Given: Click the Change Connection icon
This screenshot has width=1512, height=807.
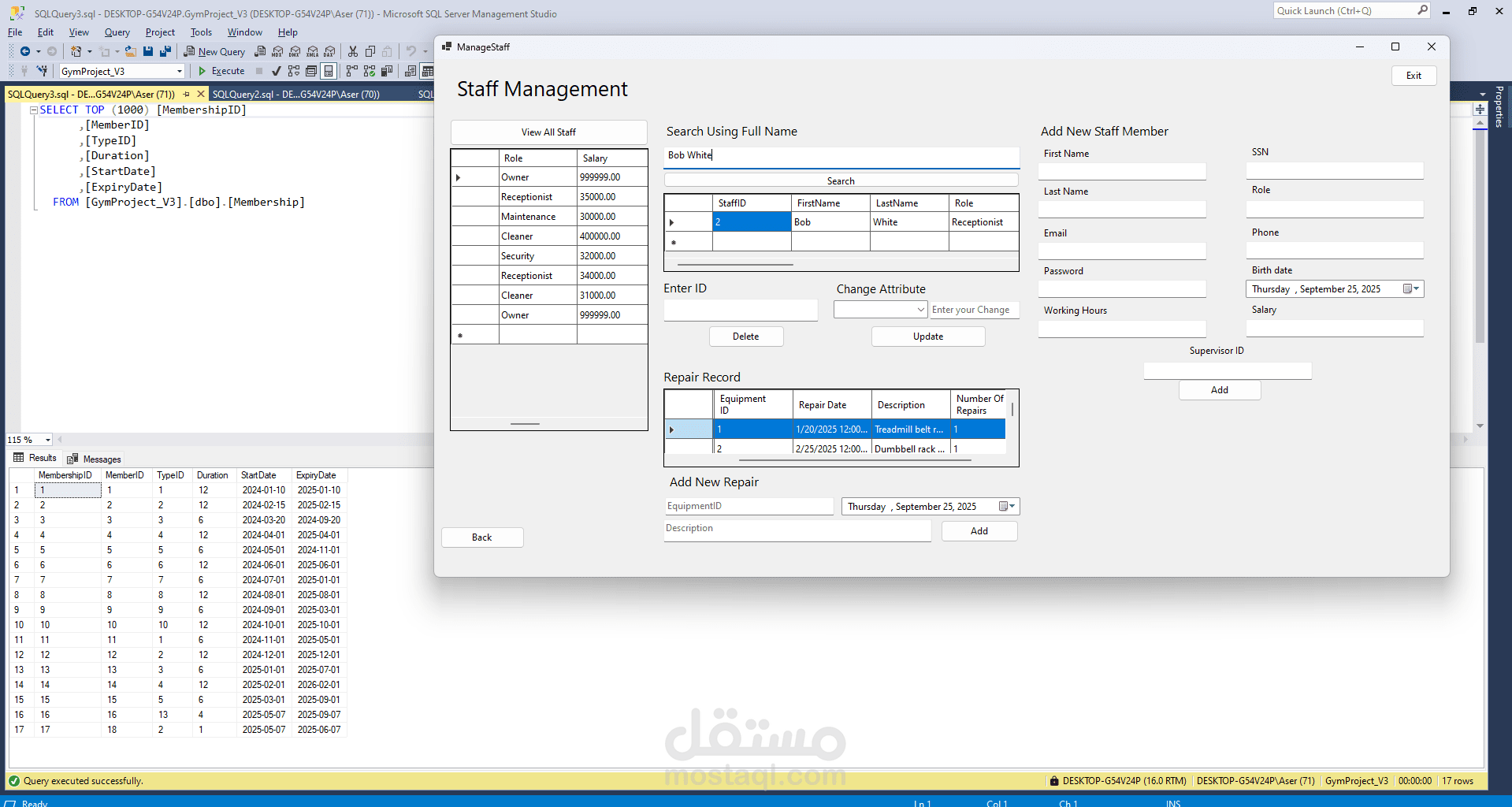Looking at the screenshot, I should [x=43, y=71].
